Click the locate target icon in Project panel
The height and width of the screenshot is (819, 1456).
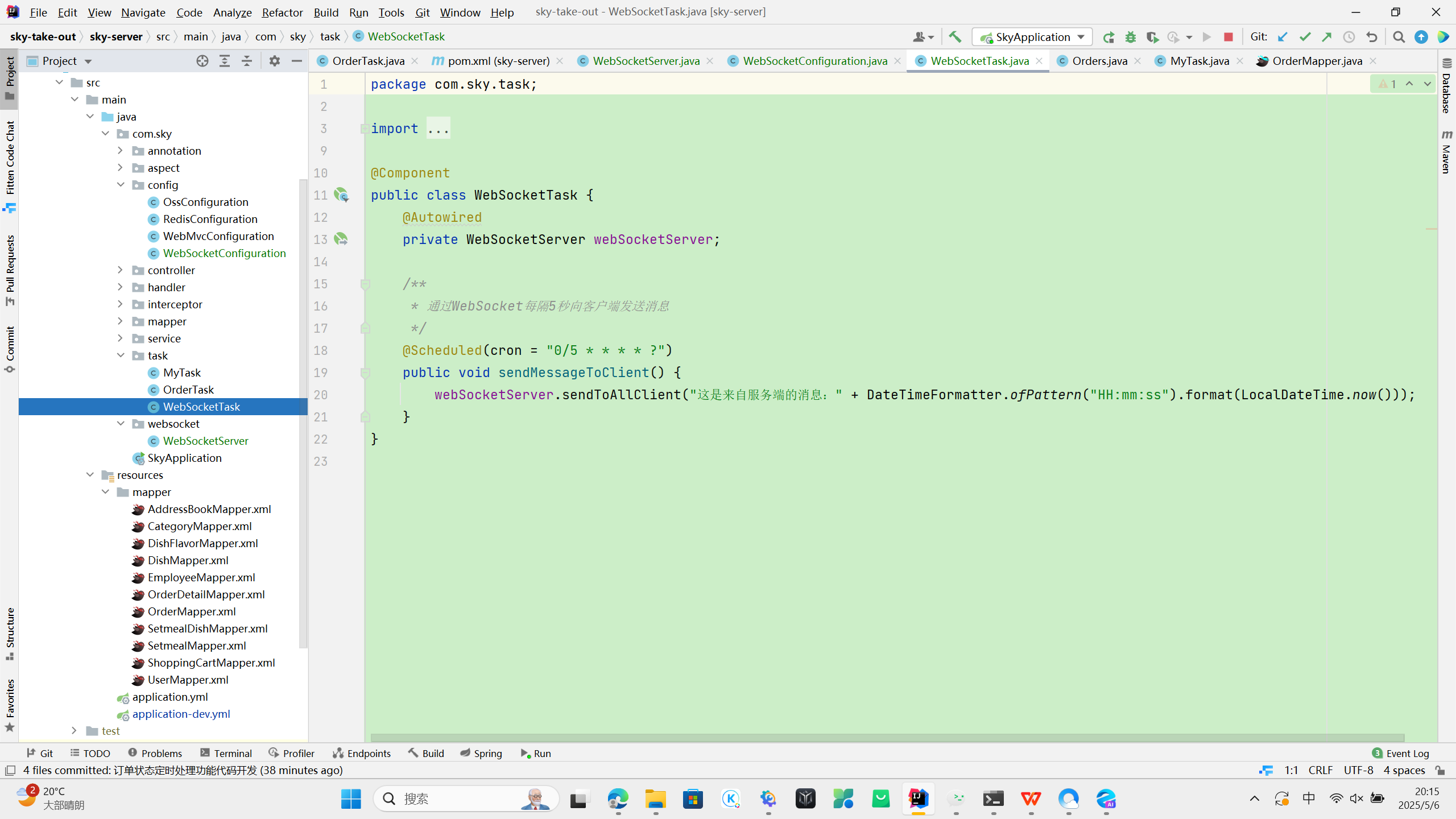click(x=202, y=61)
